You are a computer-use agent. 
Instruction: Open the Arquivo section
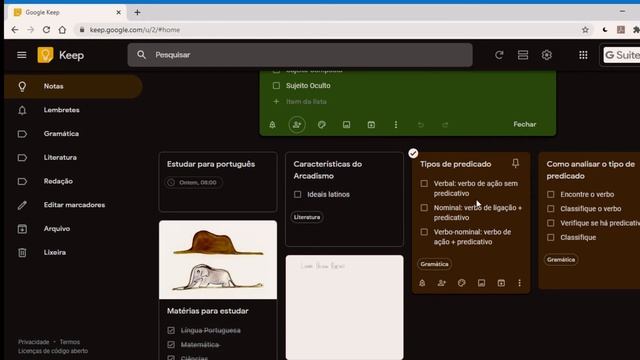point(73,229)
